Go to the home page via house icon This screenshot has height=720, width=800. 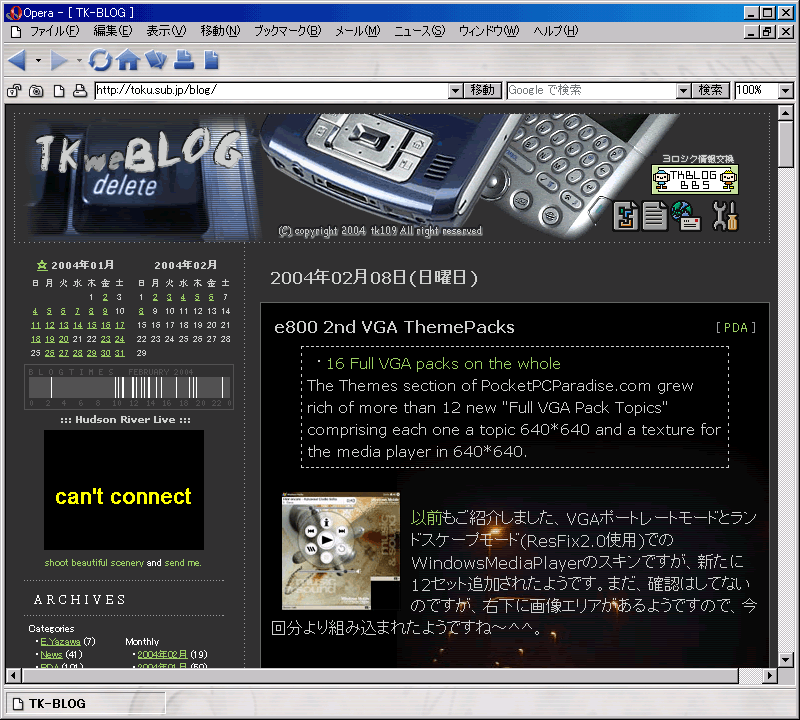pyautogui.click(x=128, y=60)
